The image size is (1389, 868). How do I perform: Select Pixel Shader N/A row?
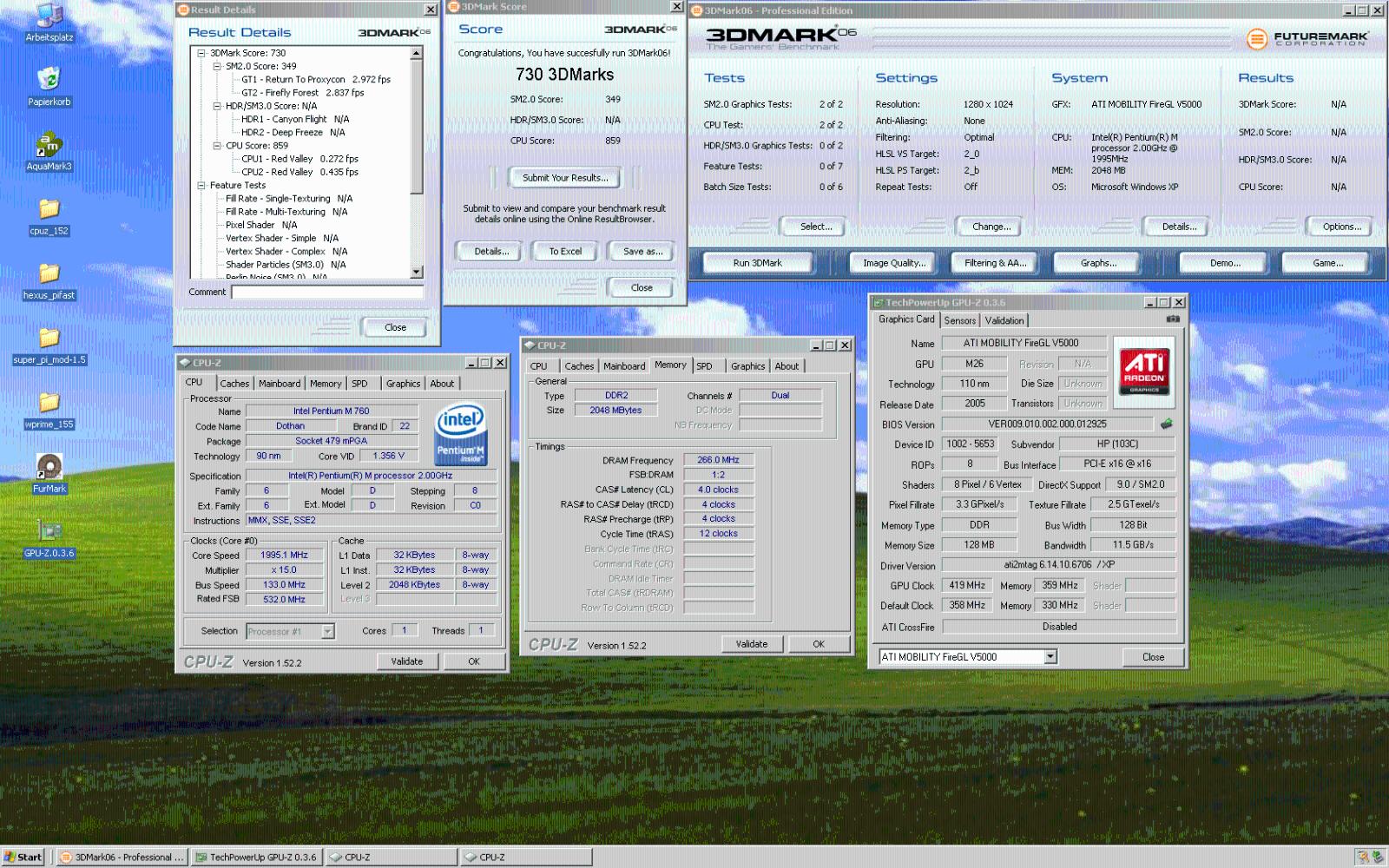260,225
